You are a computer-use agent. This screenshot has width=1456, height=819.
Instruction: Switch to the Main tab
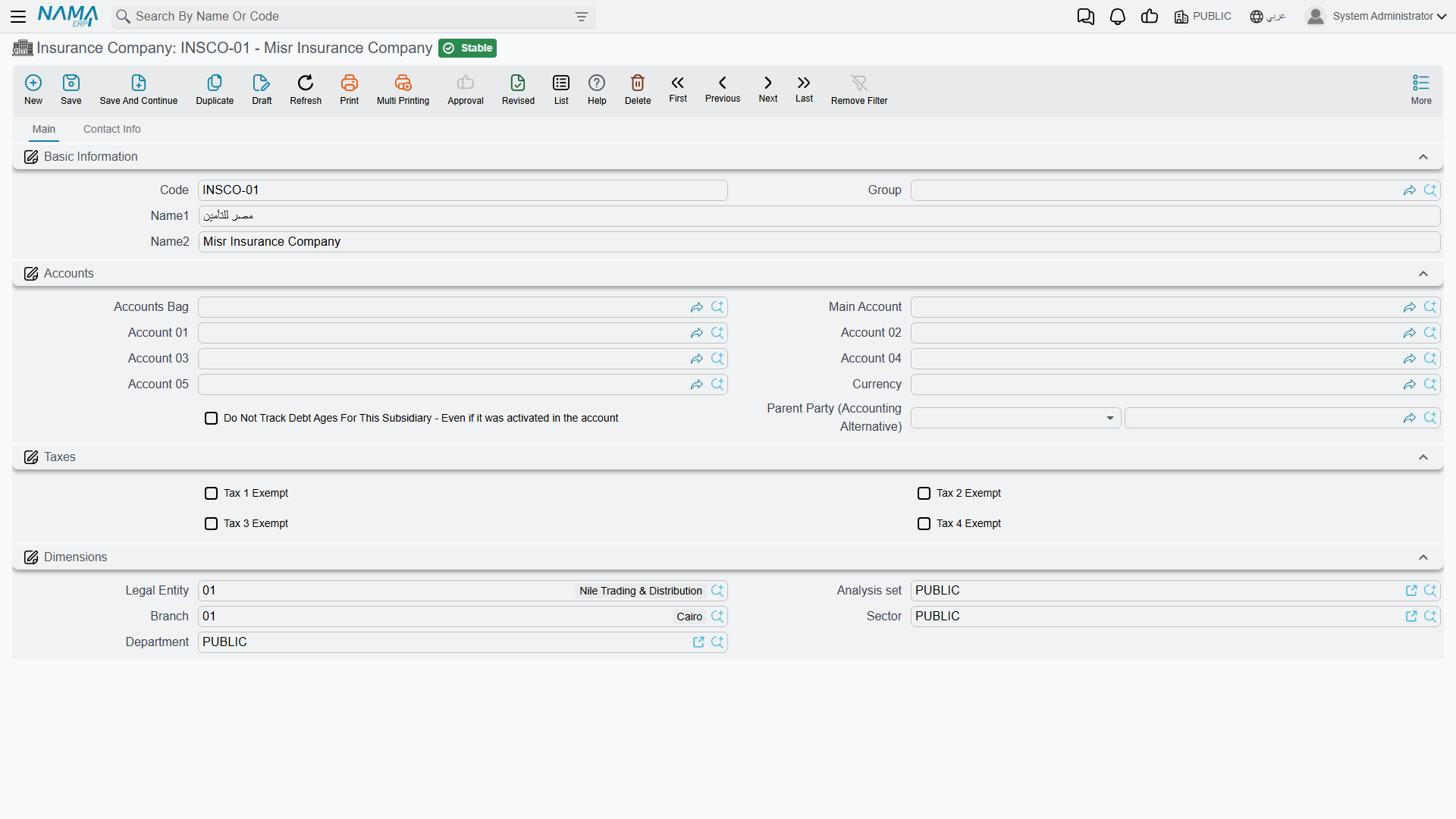[44, 129]
